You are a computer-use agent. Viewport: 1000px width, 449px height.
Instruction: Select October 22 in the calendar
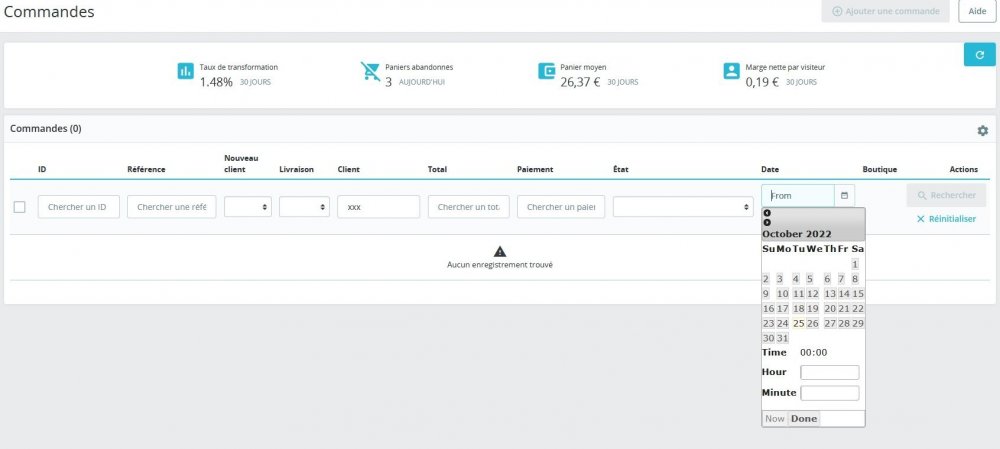click(x=858, y=308)
